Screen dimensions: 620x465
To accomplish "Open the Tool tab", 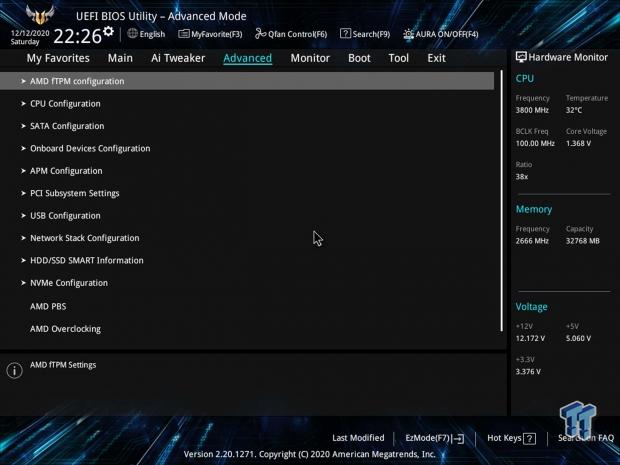I will [x=399, y=58].
